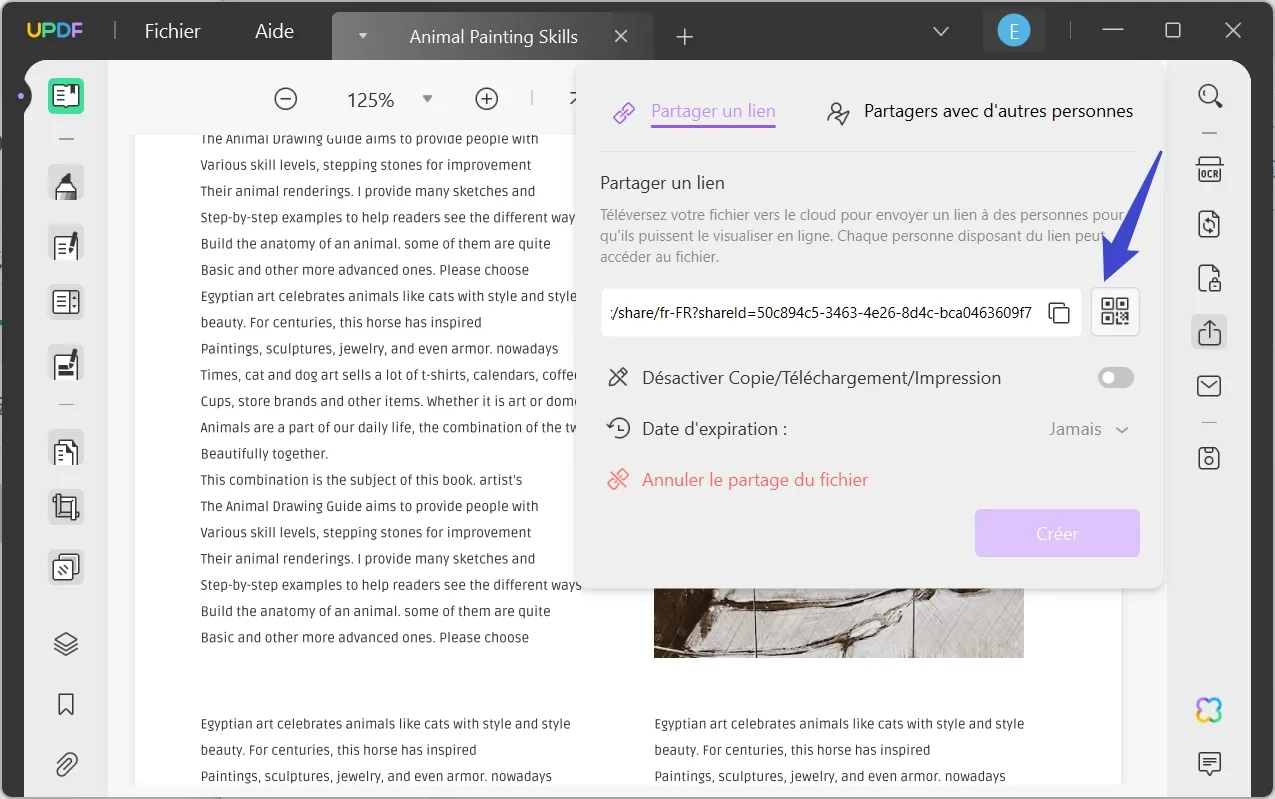Expand the zoom percentage dropdown
The width and height of the screenshot is (1275, 799).
[427, 99]
